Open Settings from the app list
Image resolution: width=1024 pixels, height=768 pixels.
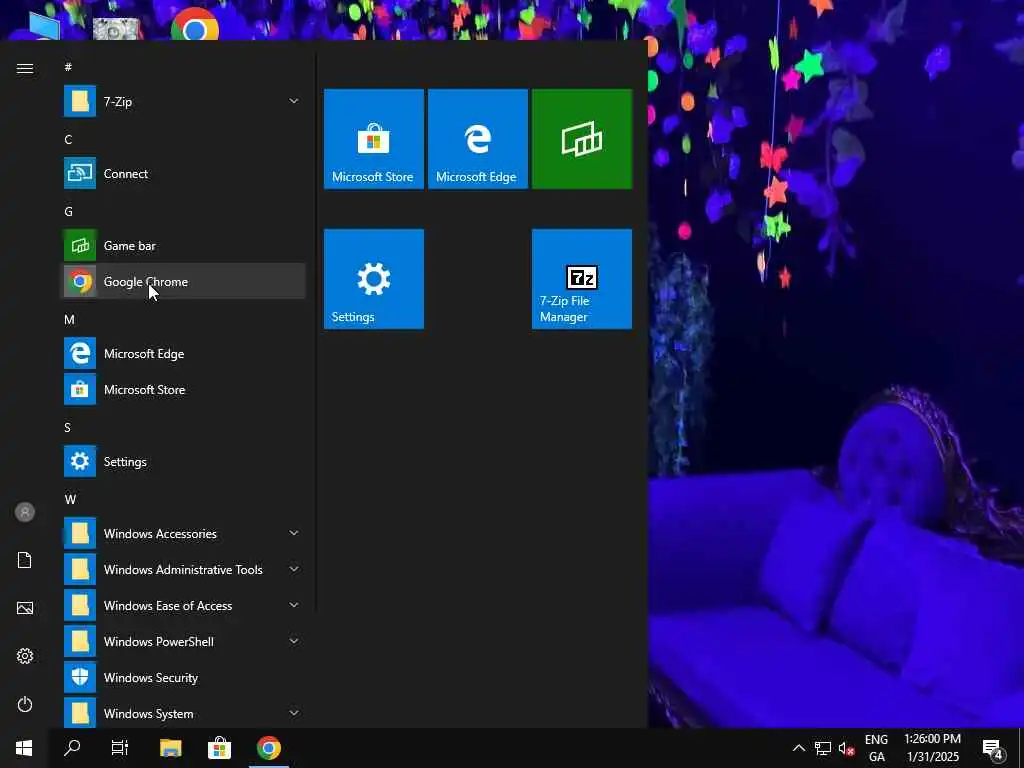pyautogui.click(x=183, y=462)
